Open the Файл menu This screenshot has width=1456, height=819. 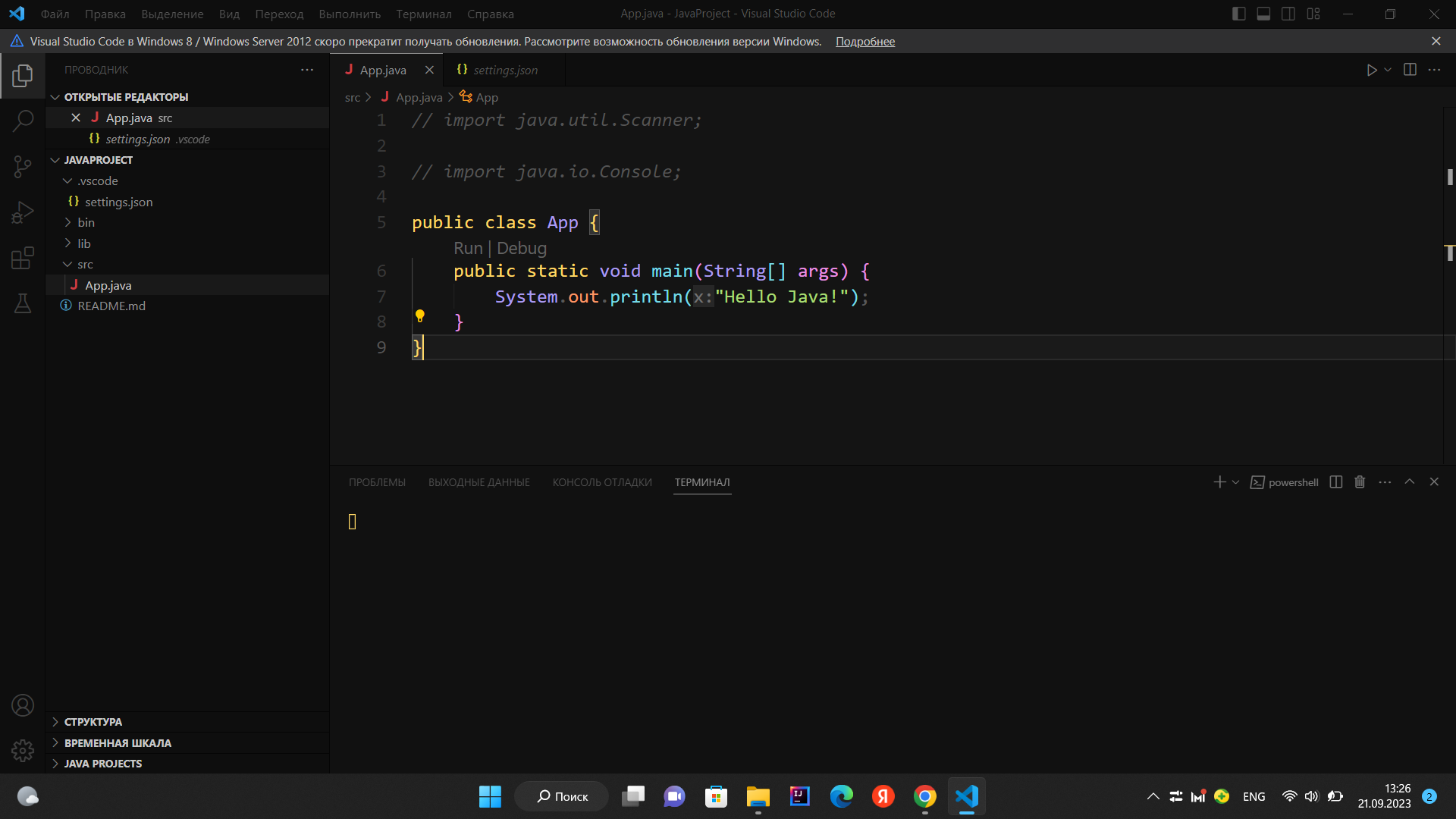point(55,14)
